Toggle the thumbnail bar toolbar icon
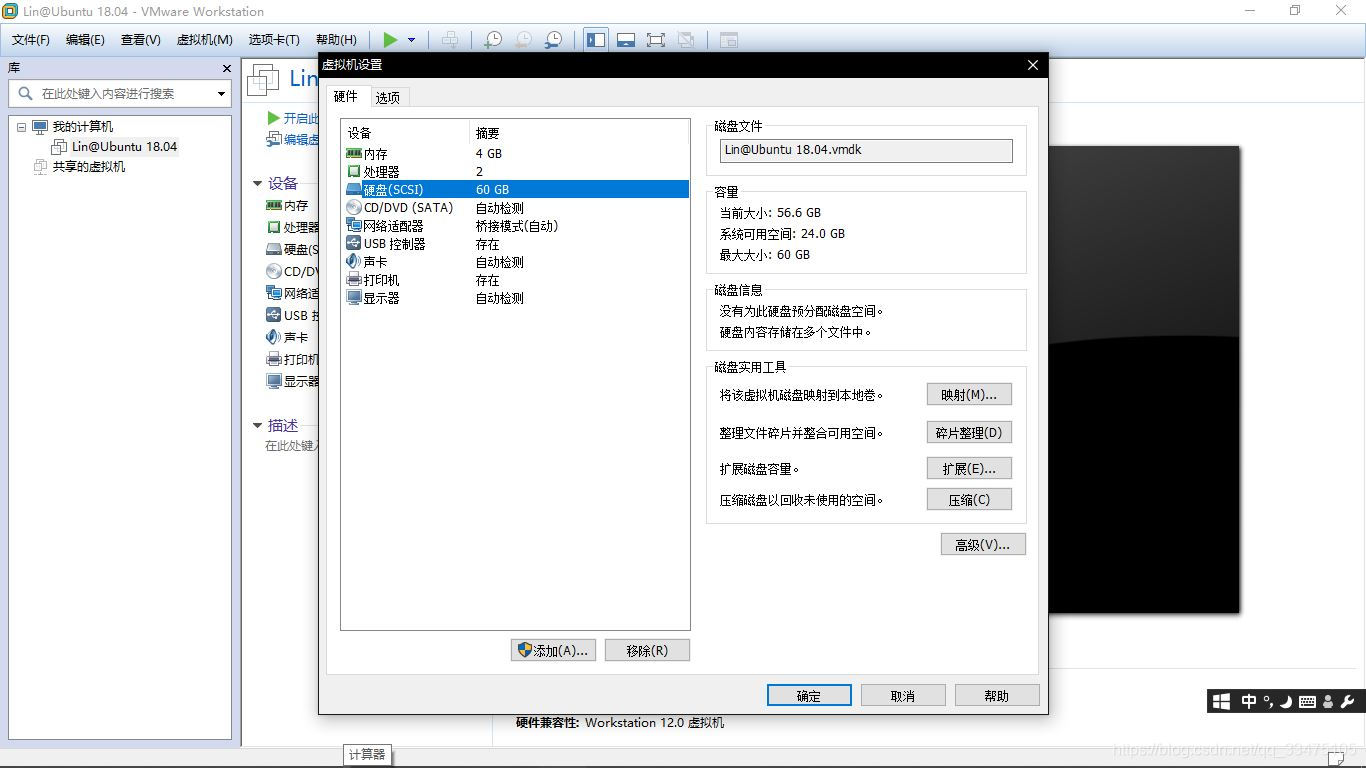Image resolution: width=1366 pixels, height=768 pixels. [626, 40]
